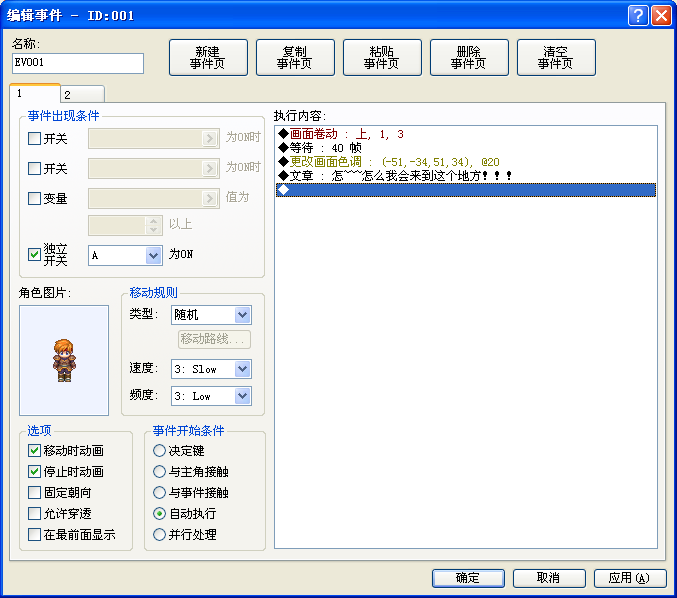Click the character sprite image
The width and height of the screenshot is (677, 598).
(x=64, y=361)
